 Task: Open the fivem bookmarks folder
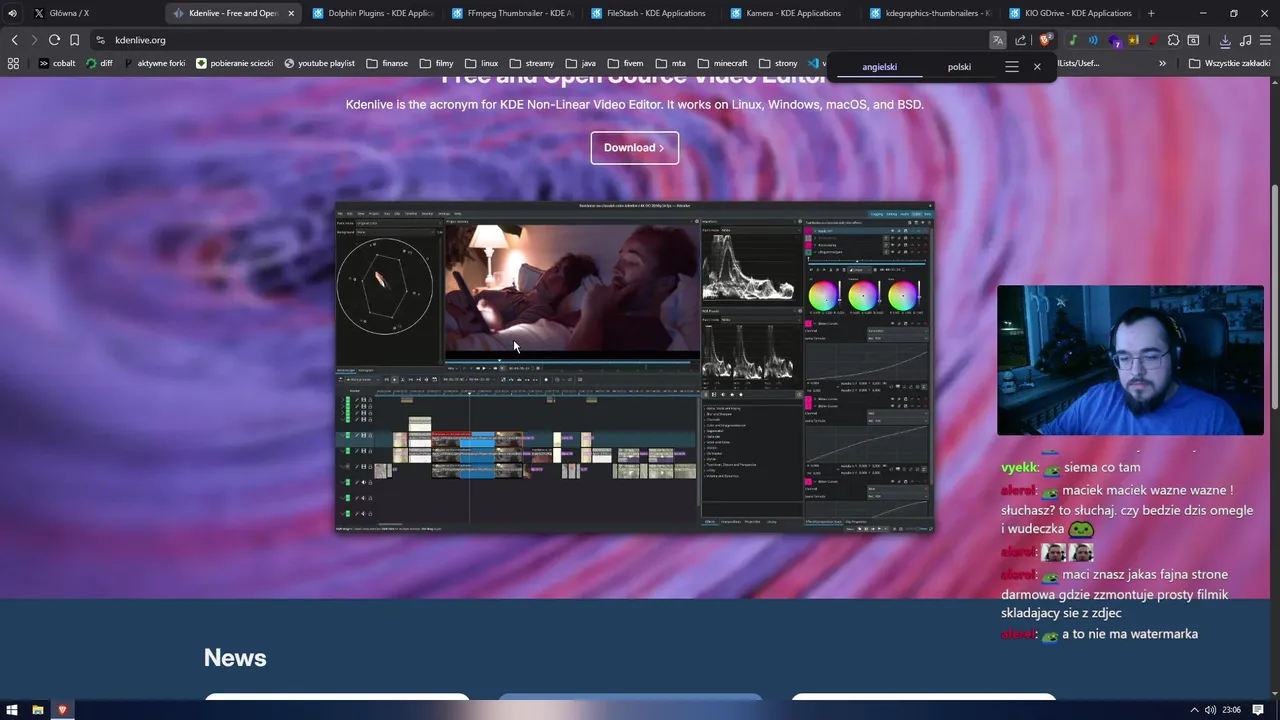point(625,63)
